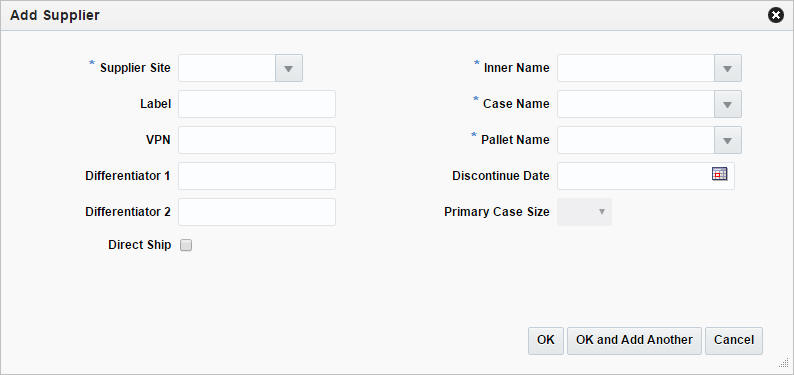Click the Direct Ship label
Image resolution: width=794 pixels, height=375 pixels.
pos(140,245)
